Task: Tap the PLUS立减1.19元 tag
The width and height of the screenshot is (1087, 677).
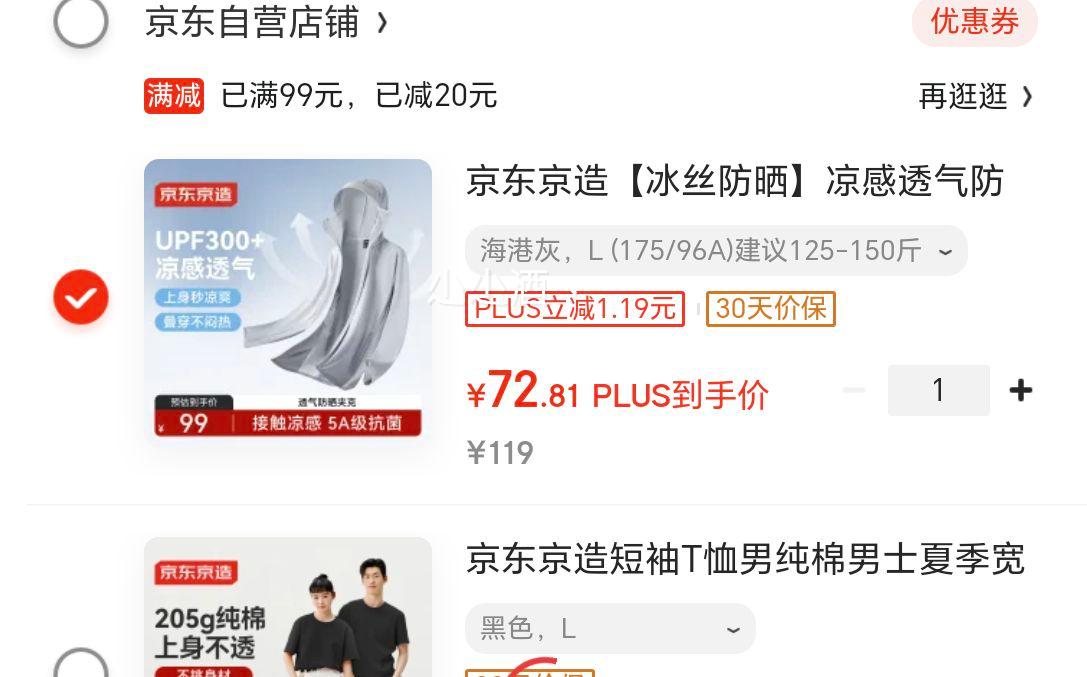Action: pos(575,308)
